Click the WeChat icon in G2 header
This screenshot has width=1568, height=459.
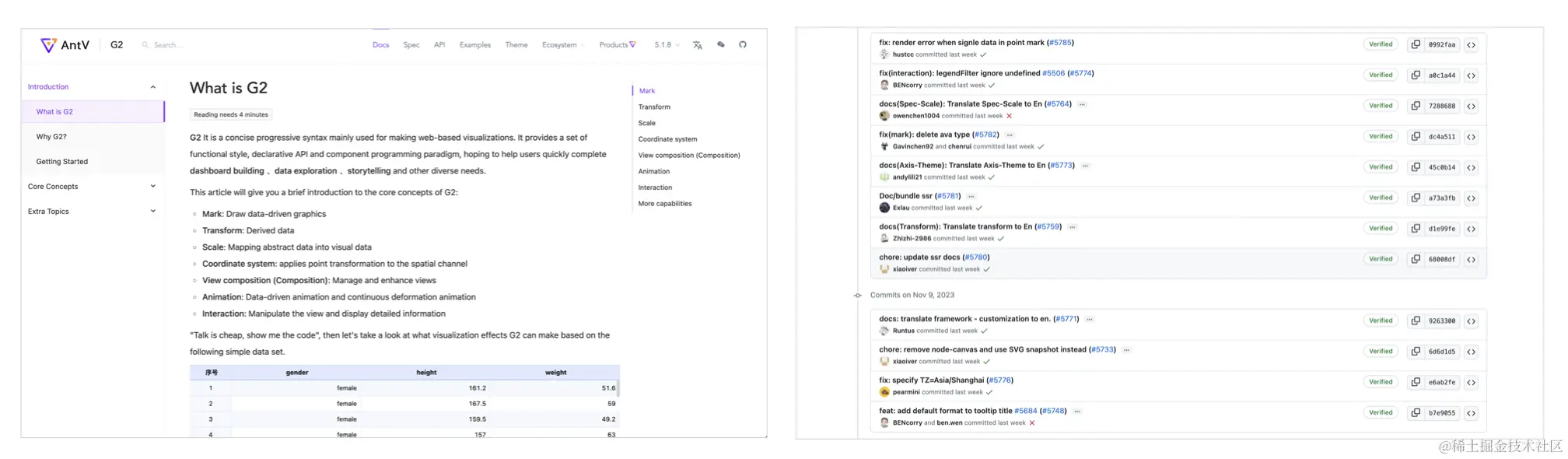(720, 45)
